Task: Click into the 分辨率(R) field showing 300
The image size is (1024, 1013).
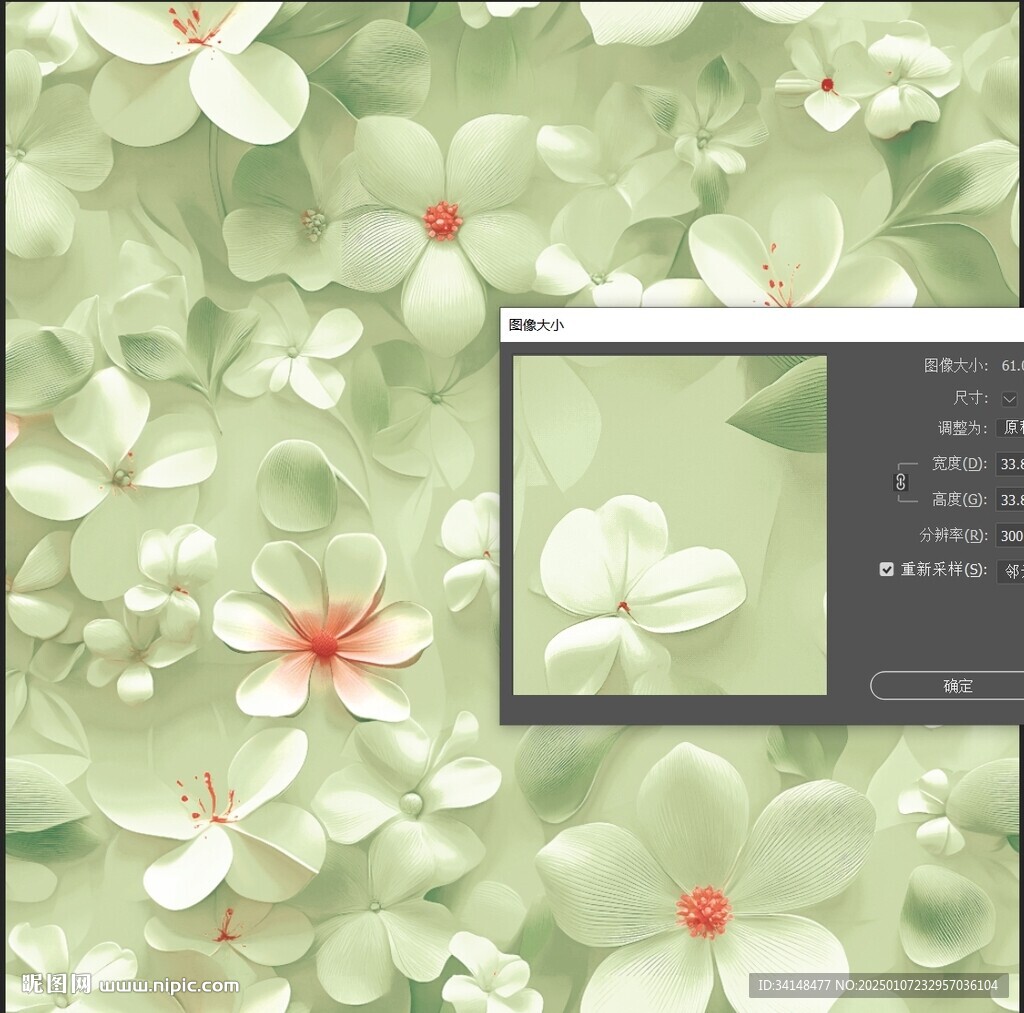Action: (1010, 536)
